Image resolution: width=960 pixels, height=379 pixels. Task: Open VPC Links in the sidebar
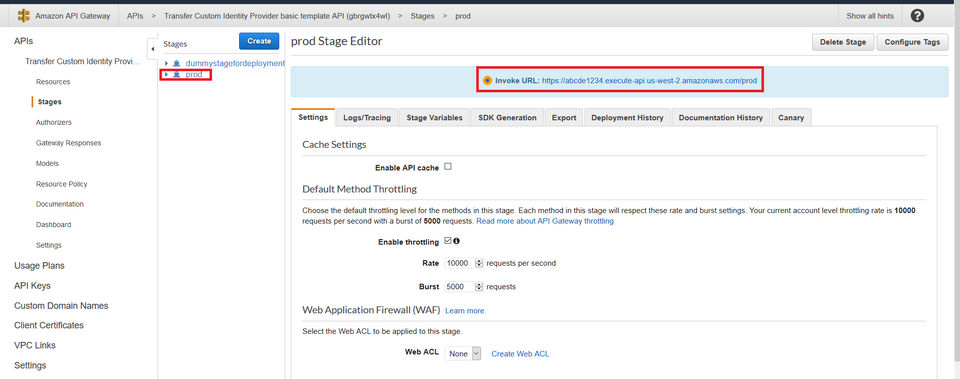click(35, 345)
